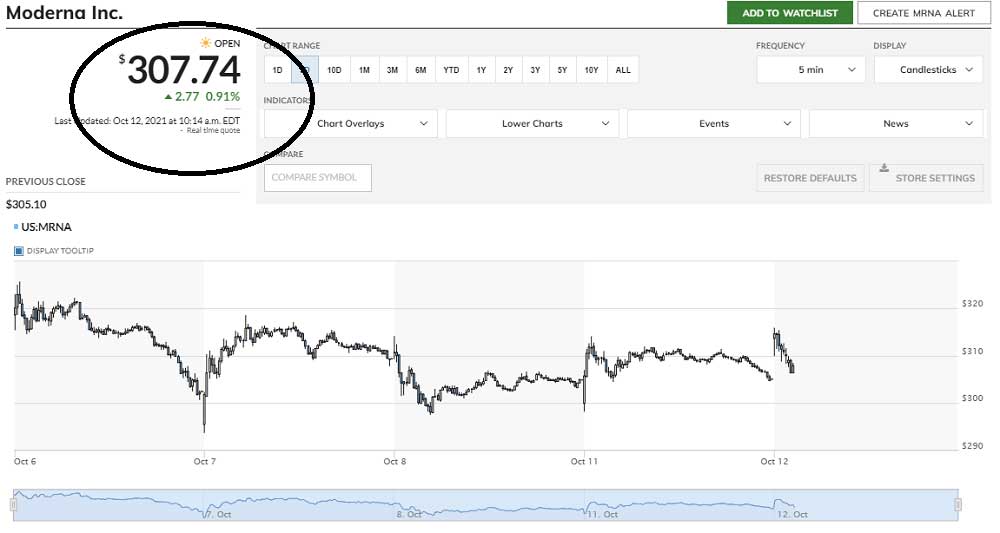Select the 6M chart range tab
Screen dimensions: 1000x533
[x=421, y=70]
